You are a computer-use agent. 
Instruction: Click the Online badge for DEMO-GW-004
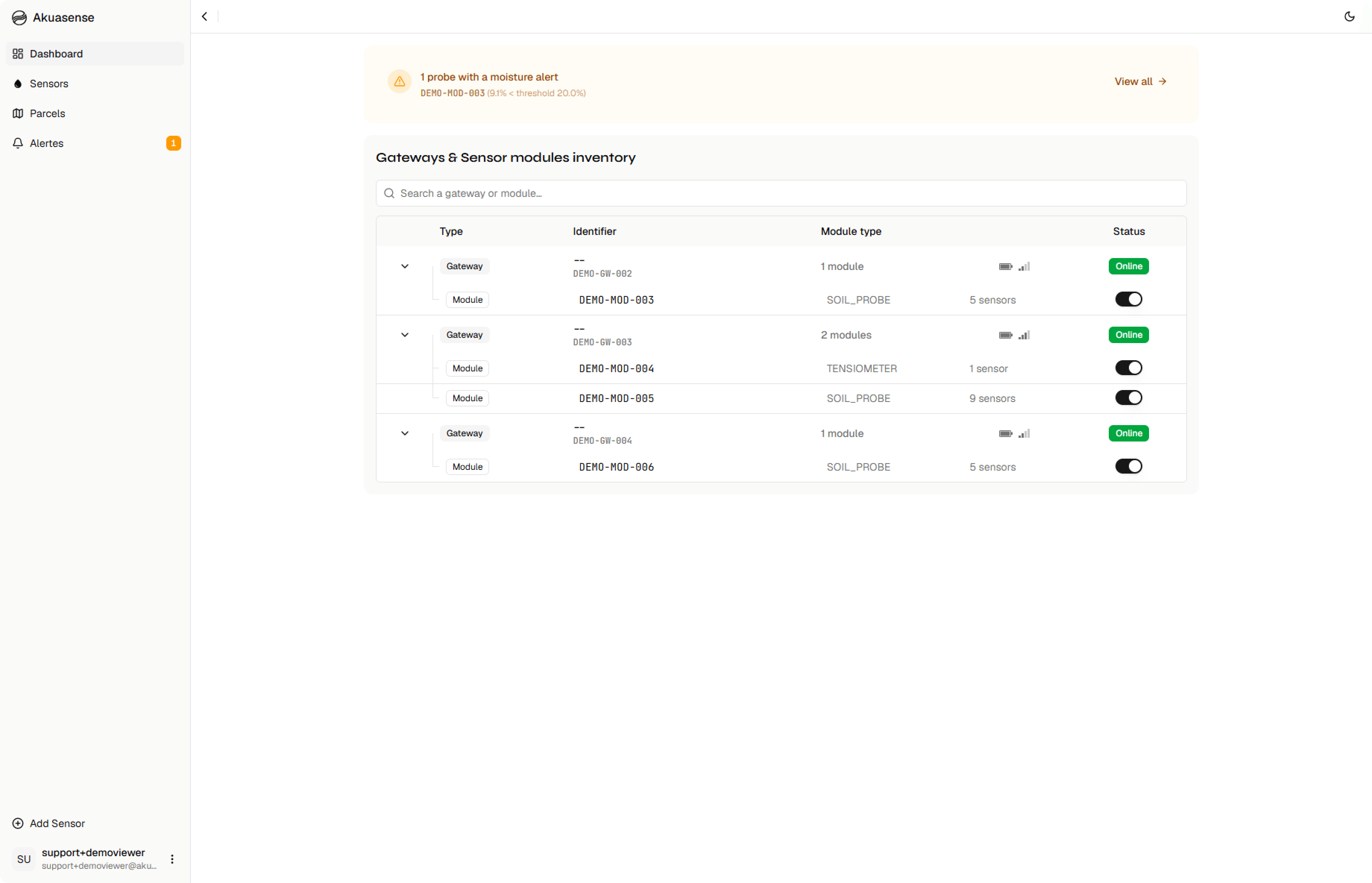click(x=1129, y=433)
